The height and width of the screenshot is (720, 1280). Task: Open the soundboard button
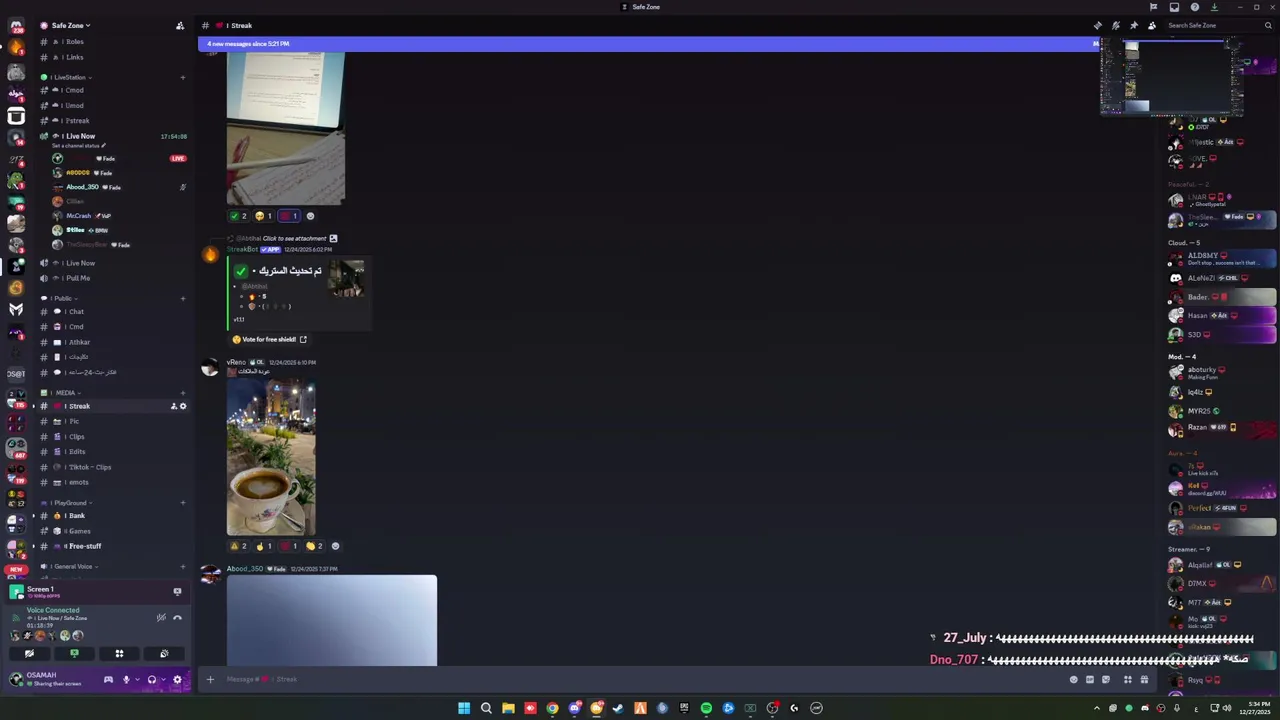coord(164,653)
